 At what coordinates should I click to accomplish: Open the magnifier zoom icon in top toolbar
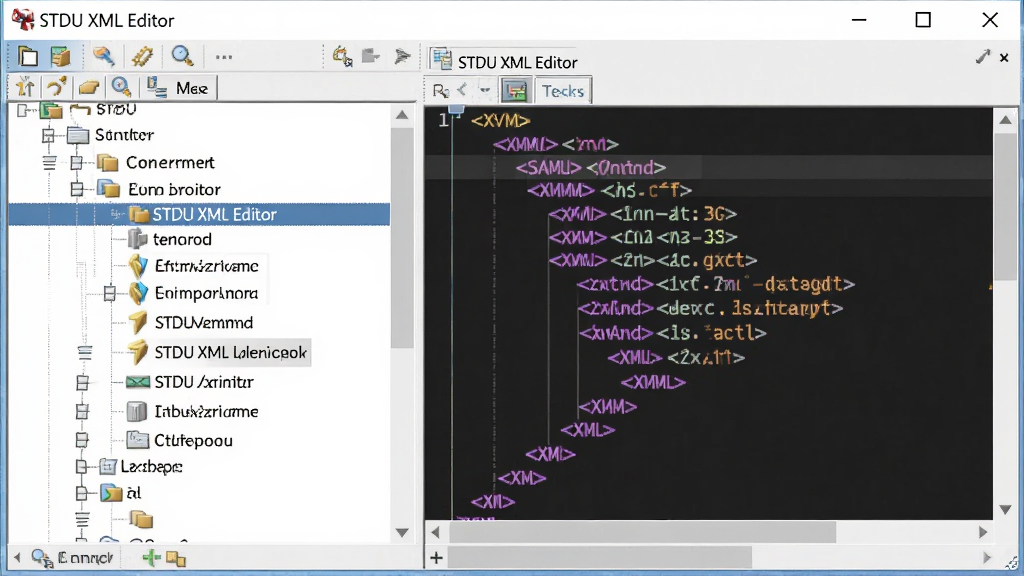click(x=182, y=56)
